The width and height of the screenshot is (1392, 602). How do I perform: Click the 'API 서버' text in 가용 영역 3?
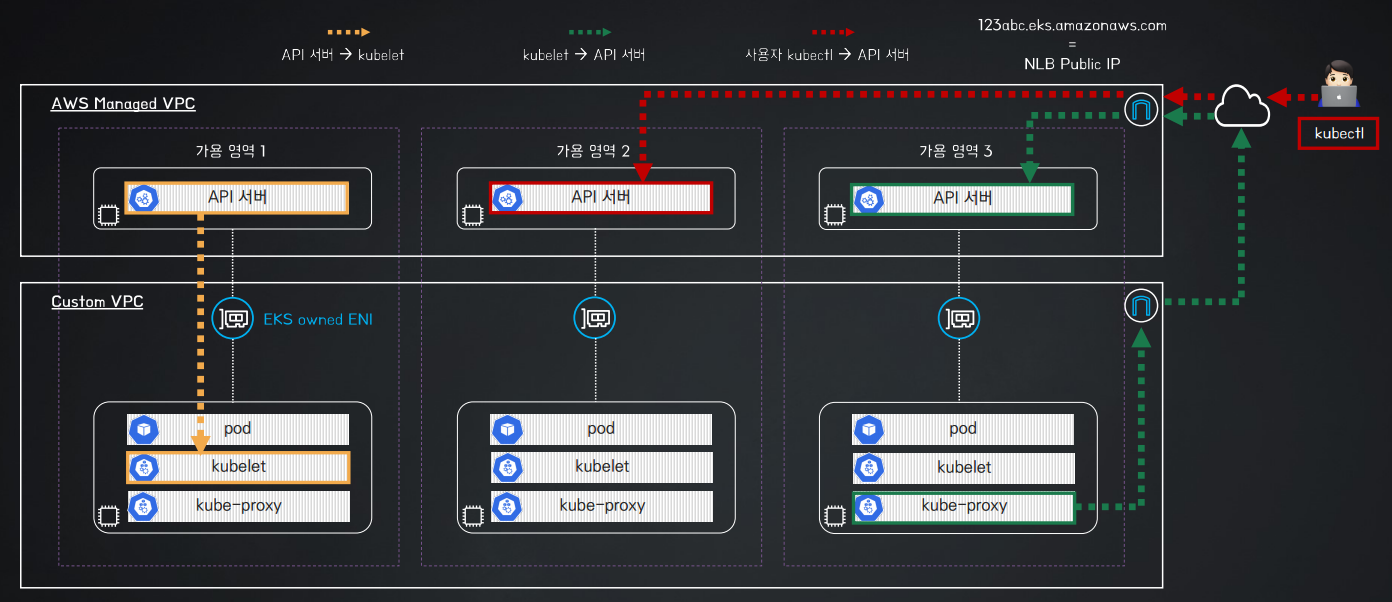tap(963, 197)
